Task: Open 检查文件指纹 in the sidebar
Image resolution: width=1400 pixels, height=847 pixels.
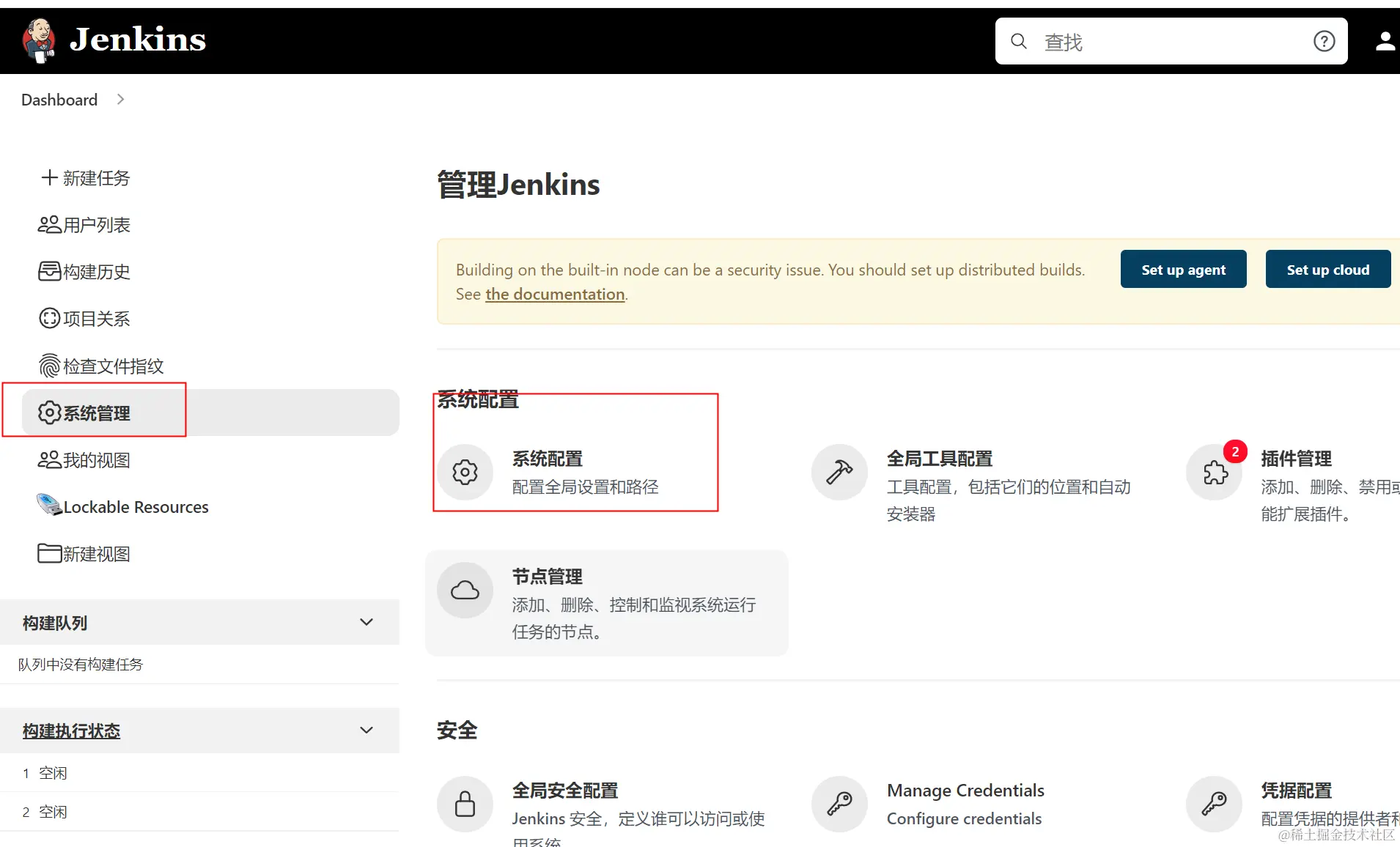Action: pos(114,366)
